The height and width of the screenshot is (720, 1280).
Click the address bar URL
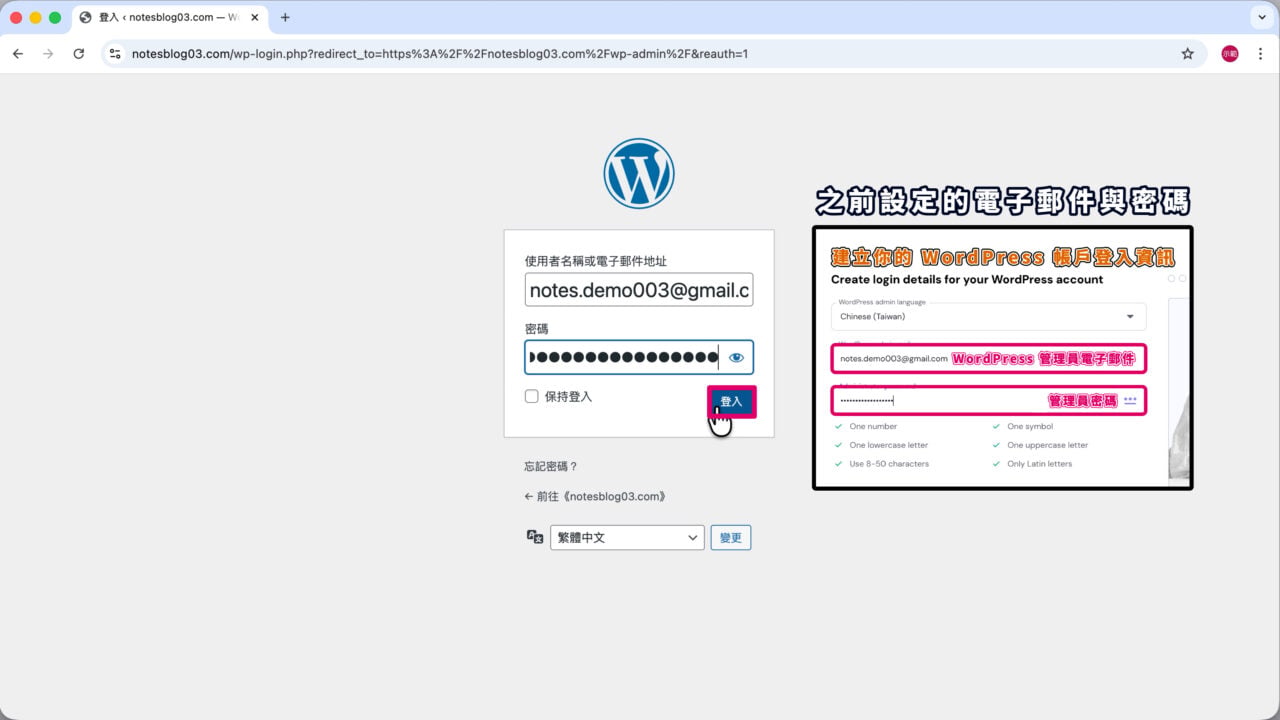coord(440,54)
